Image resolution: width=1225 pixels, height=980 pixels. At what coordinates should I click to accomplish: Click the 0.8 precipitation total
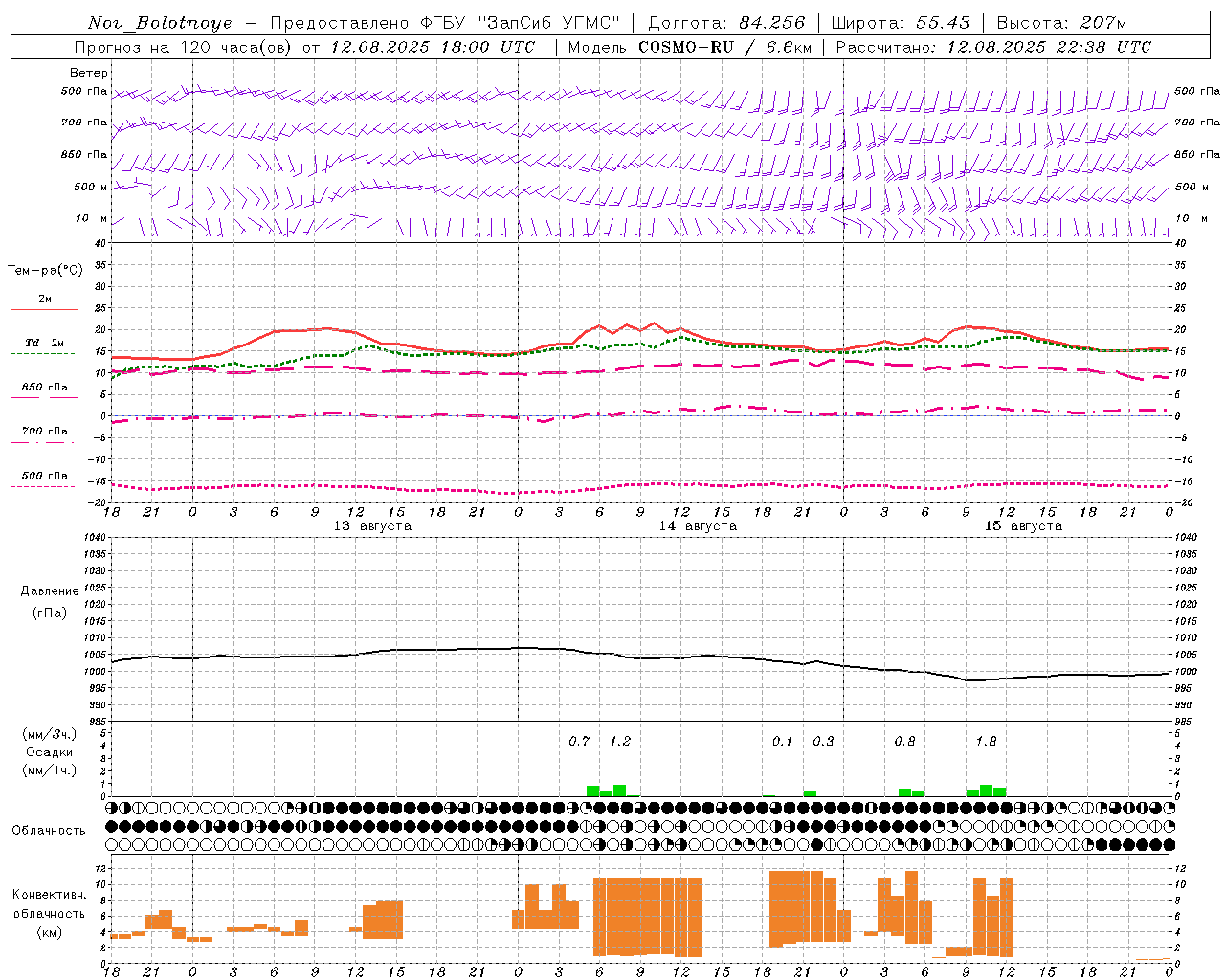(x=904, y=741)
